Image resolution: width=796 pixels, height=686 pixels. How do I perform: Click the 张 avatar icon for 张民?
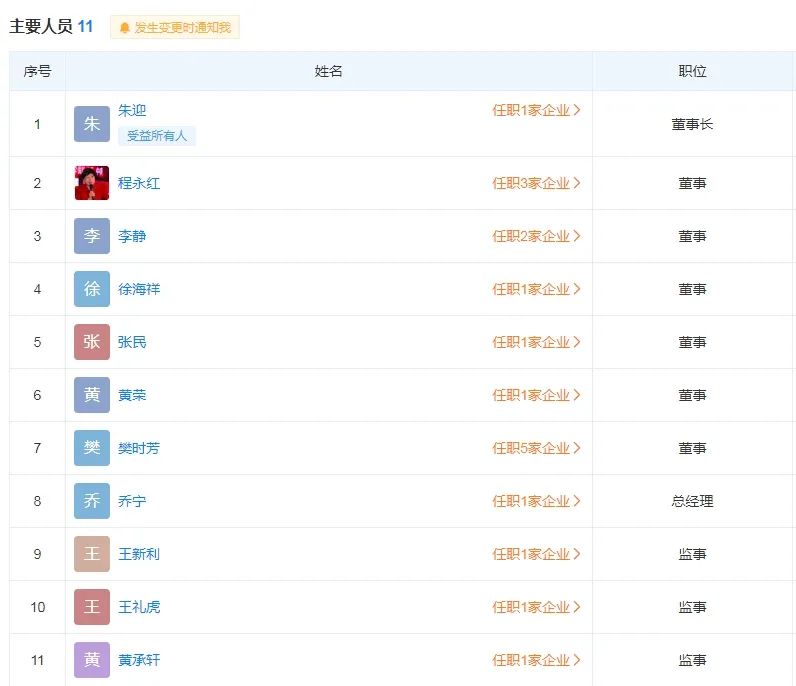[92, 342]
